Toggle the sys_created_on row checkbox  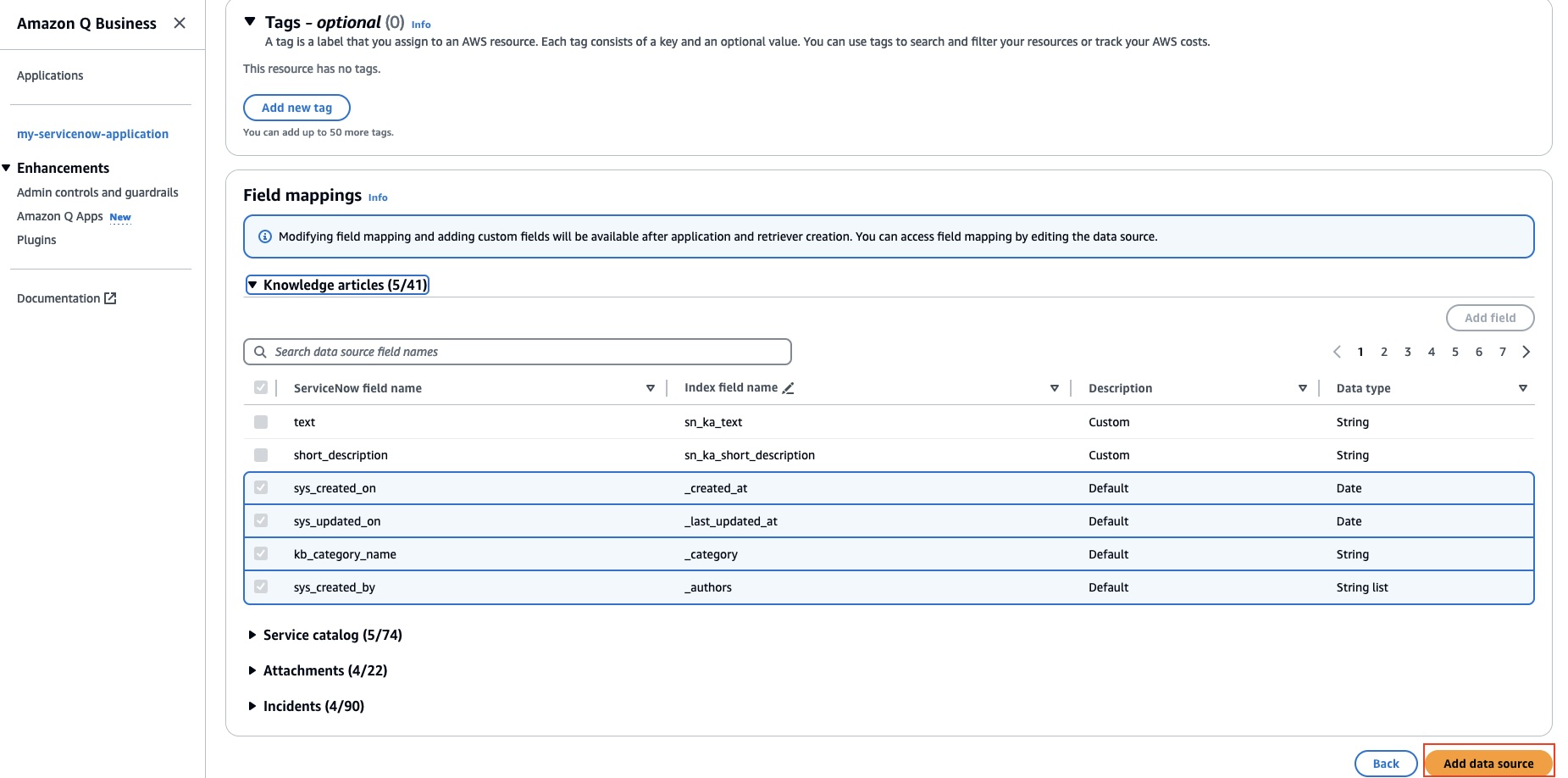(261, 487)
